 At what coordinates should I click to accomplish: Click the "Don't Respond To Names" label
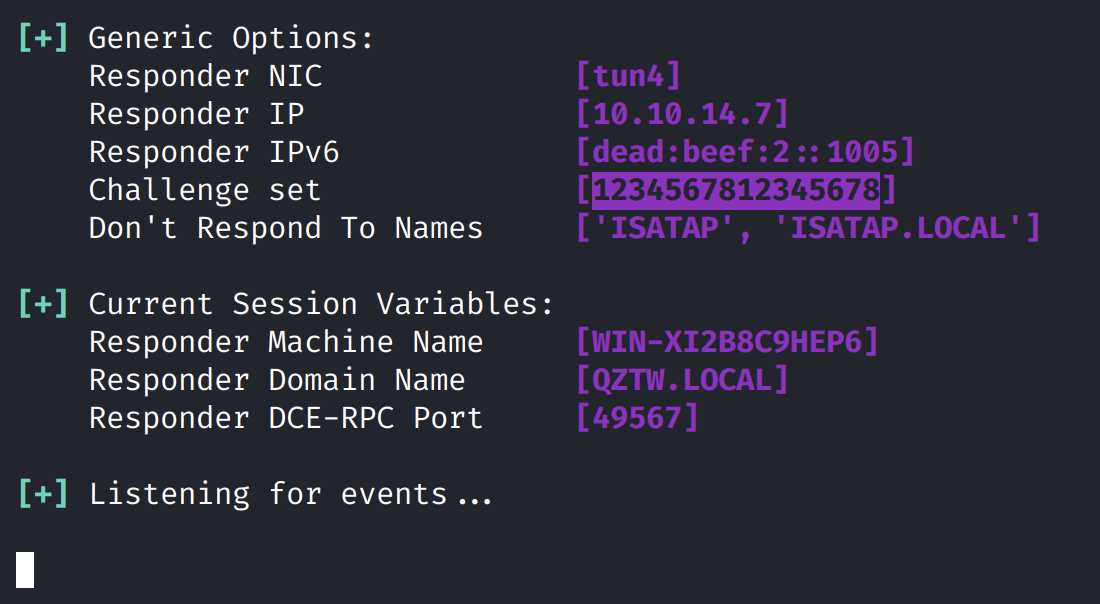pos(286,228)
